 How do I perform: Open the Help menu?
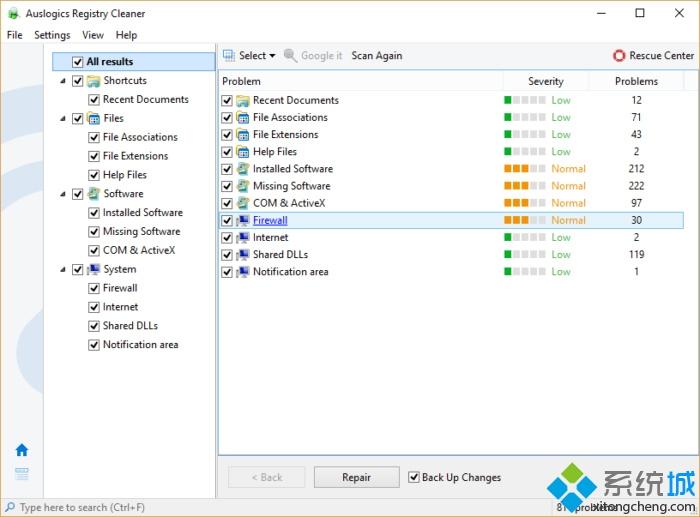tap(126, 35)
